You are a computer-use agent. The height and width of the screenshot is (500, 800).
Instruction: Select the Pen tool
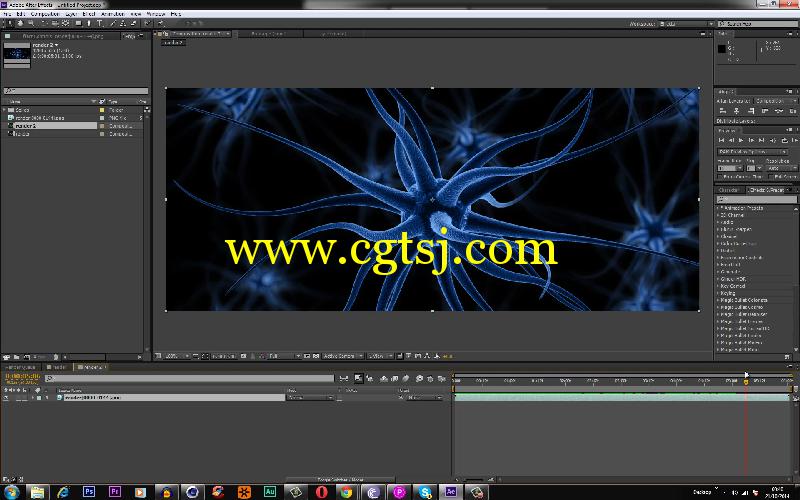click(89, 23)
